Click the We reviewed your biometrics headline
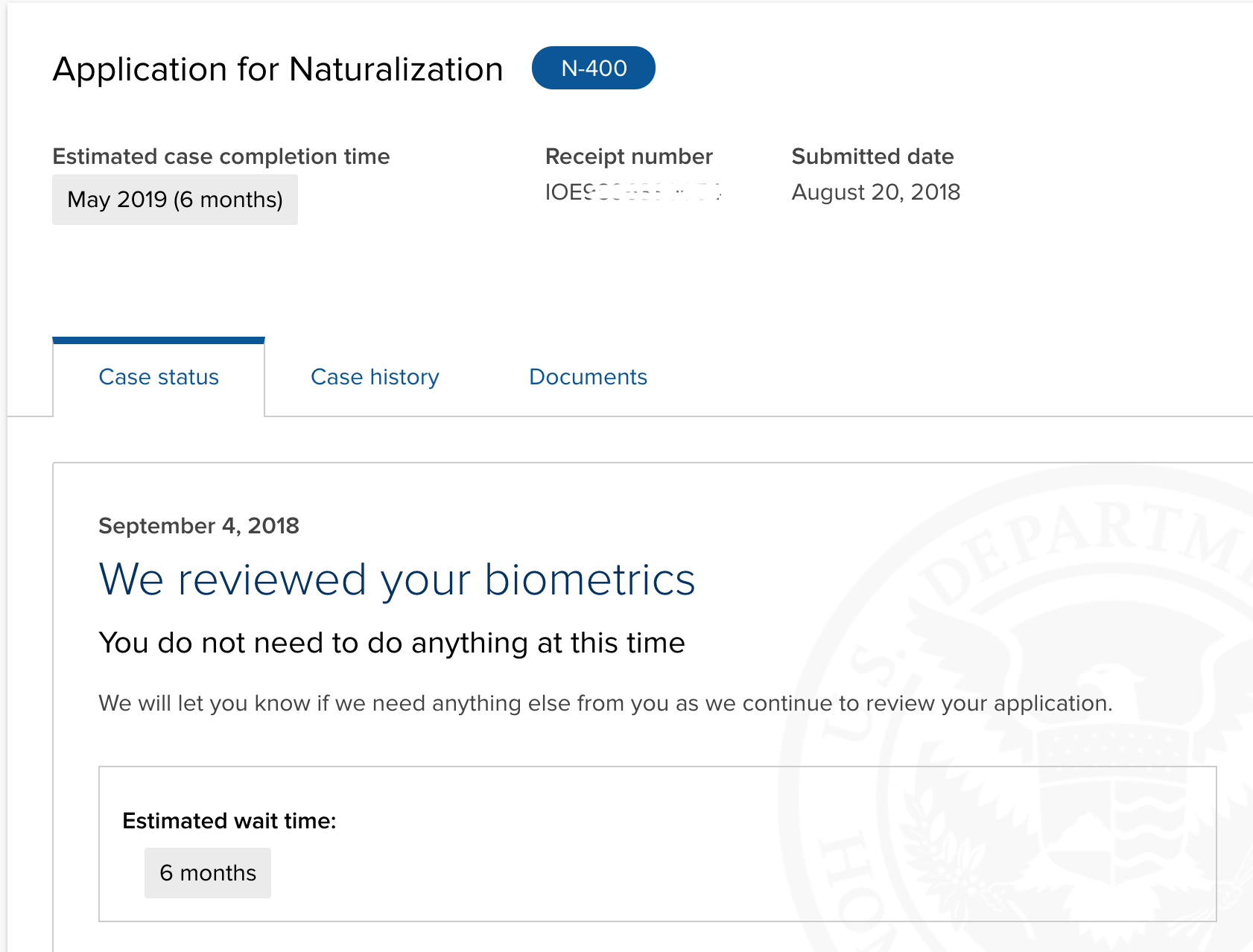The image size is (1253, 952). click(397, 580)
